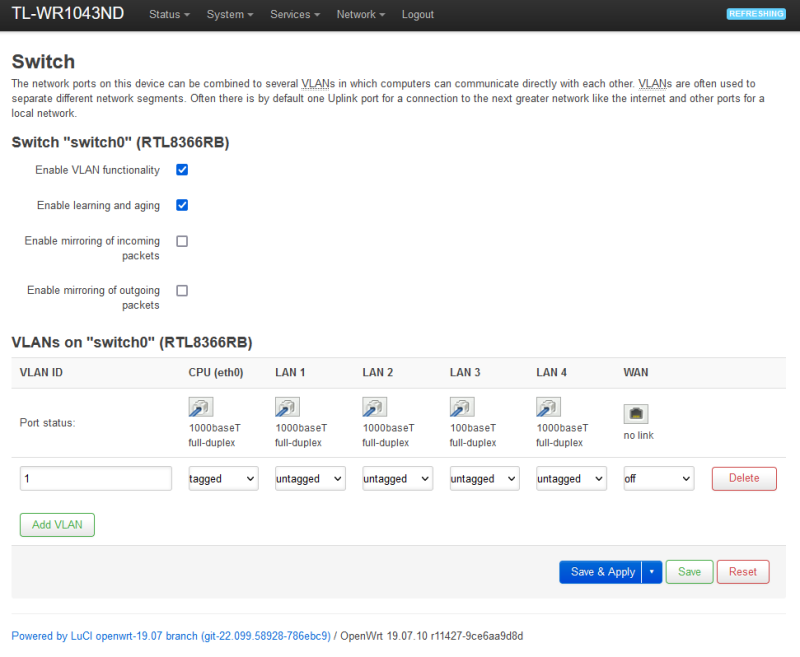Focus the VLAN ID input field
800x657 pixels.
(96, 478)
